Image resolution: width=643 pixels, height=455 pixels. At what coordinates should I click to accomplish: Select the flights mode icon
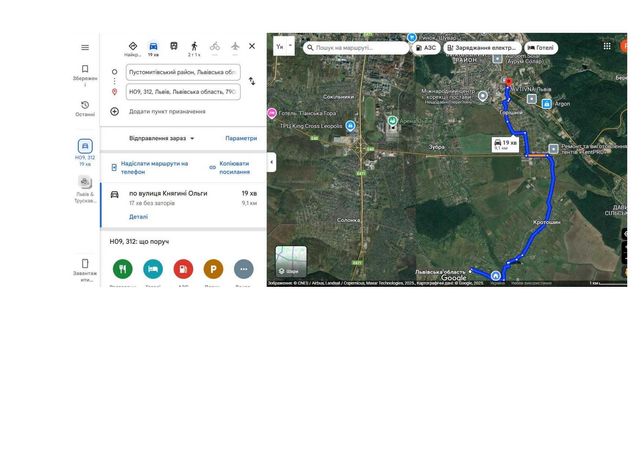coord(235,46)
